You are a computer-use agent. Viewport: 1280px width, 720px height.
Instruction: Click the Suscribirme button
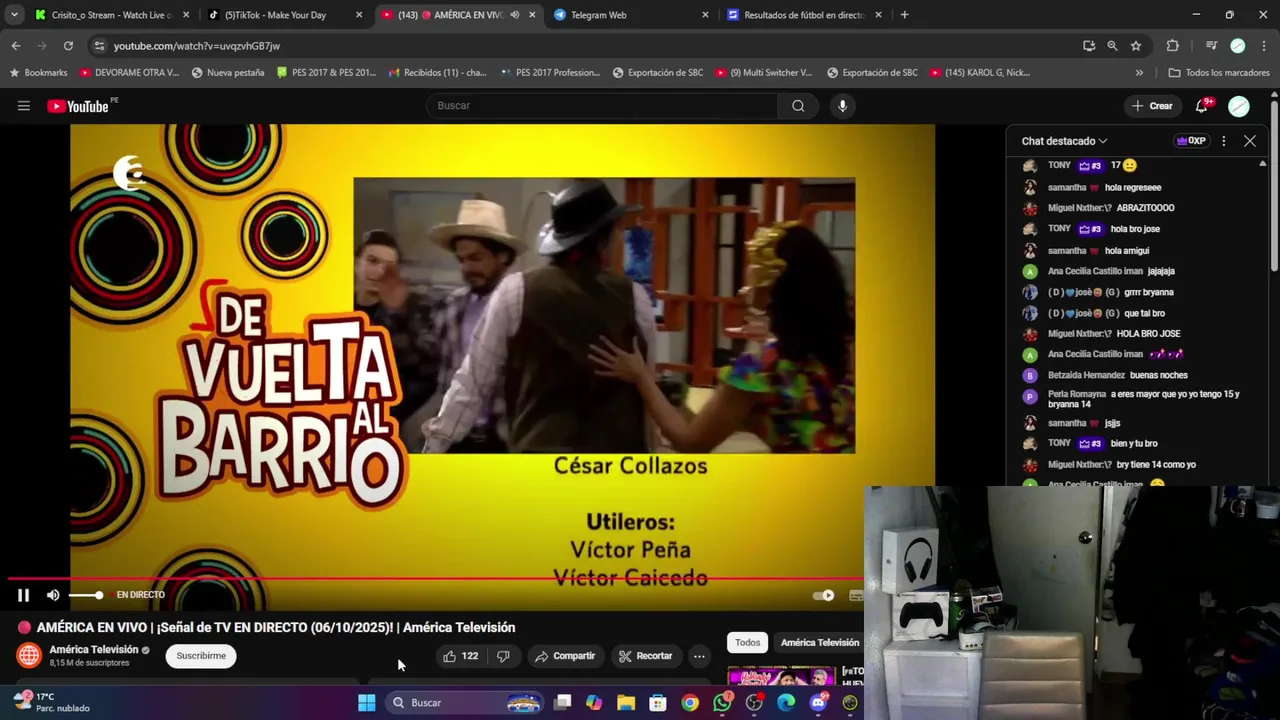point(201,656)
